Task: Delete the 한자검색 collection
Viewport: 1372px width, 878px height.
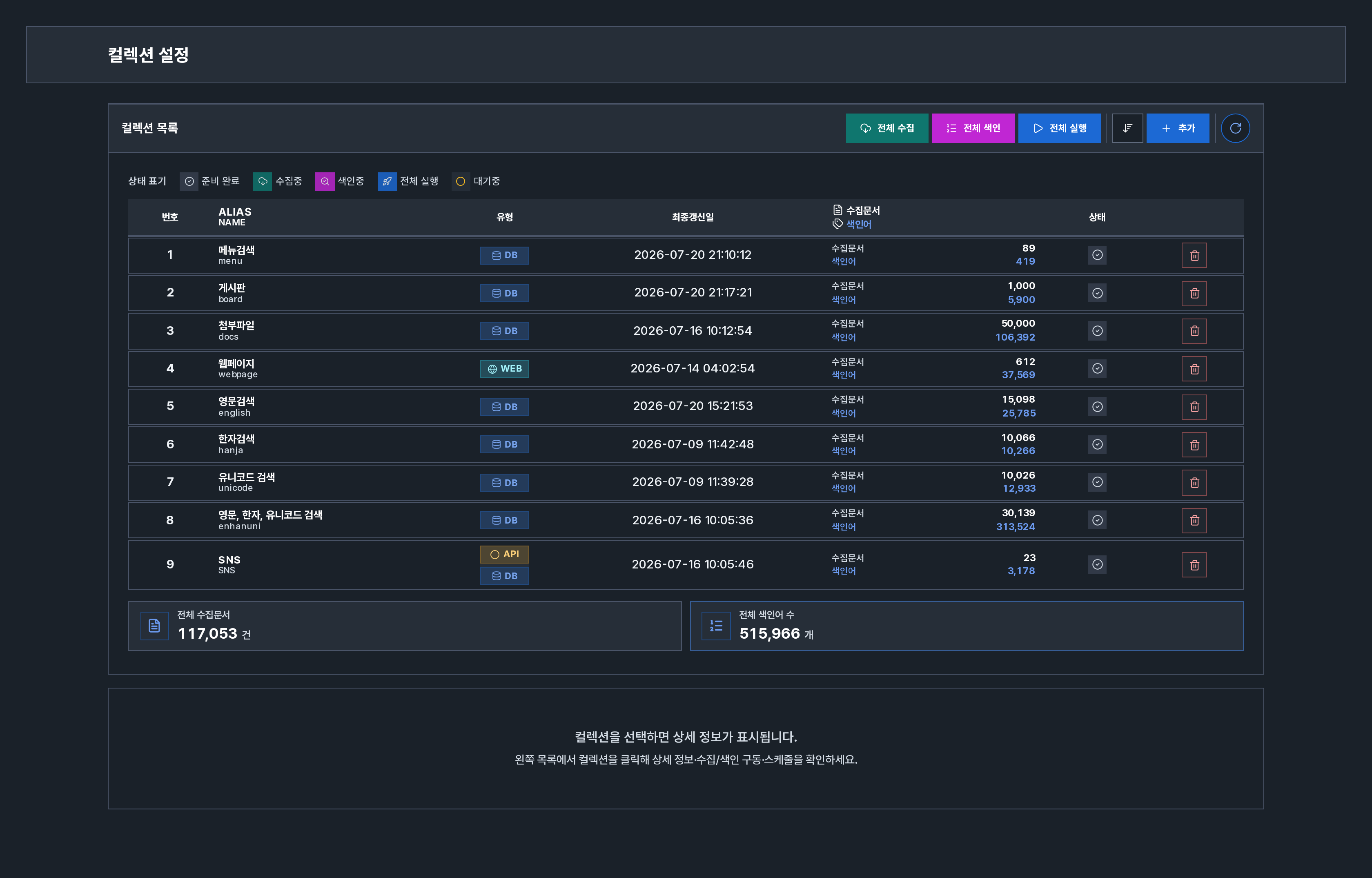Action: click(1194, 445)
